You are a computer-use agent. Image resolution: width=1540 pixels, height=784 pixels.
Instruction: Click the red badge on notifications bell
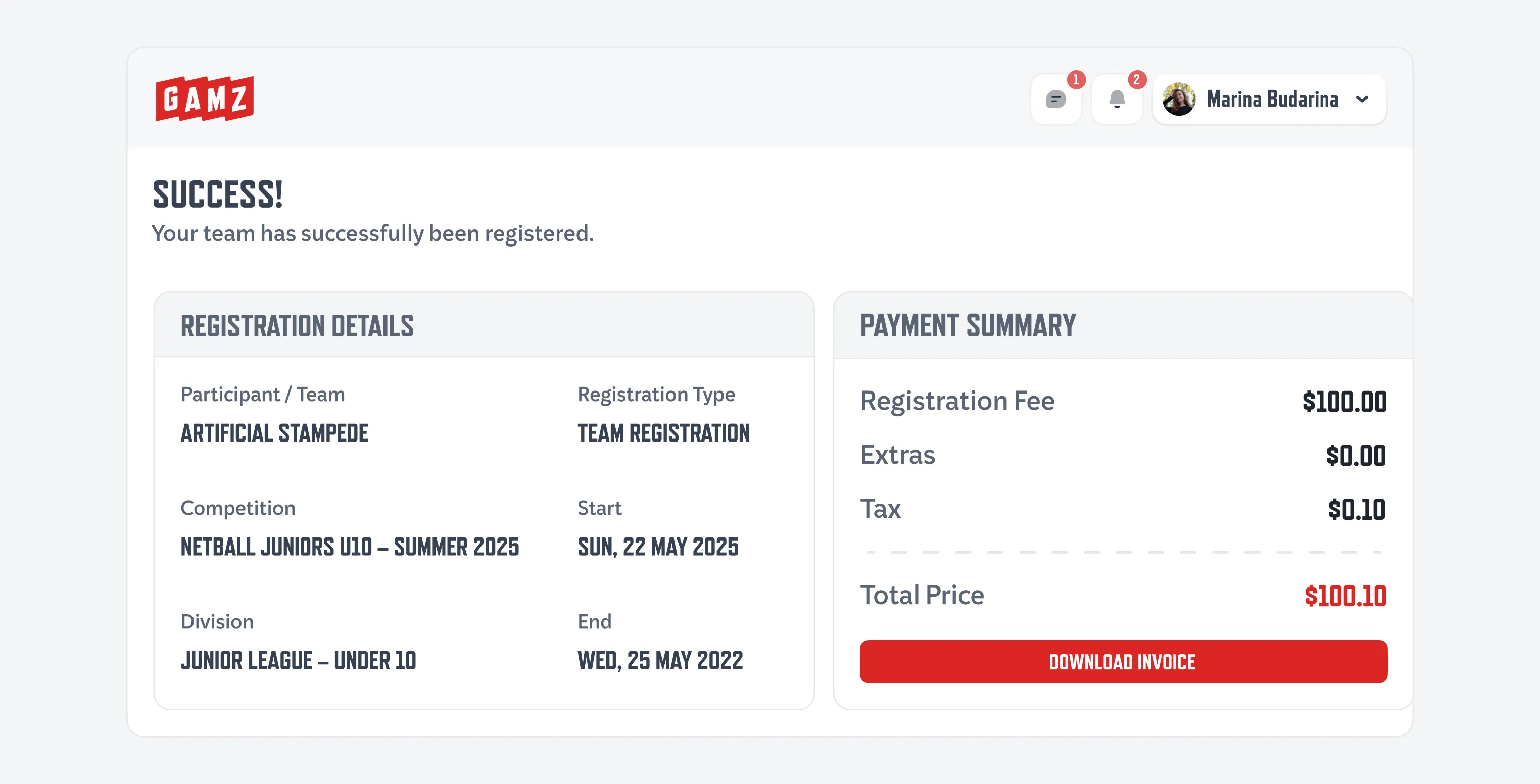(x=1137, y=79)
